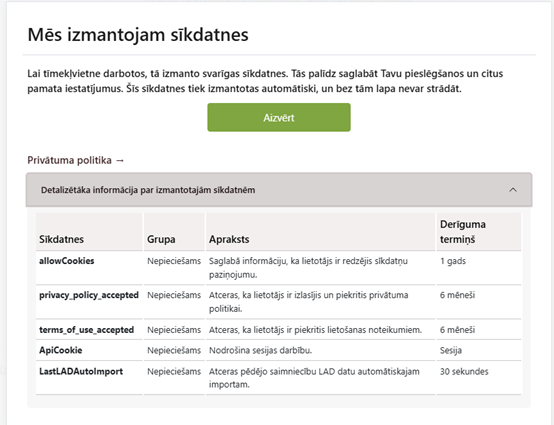Click the 1 gads validity cell

coord(453,261)
